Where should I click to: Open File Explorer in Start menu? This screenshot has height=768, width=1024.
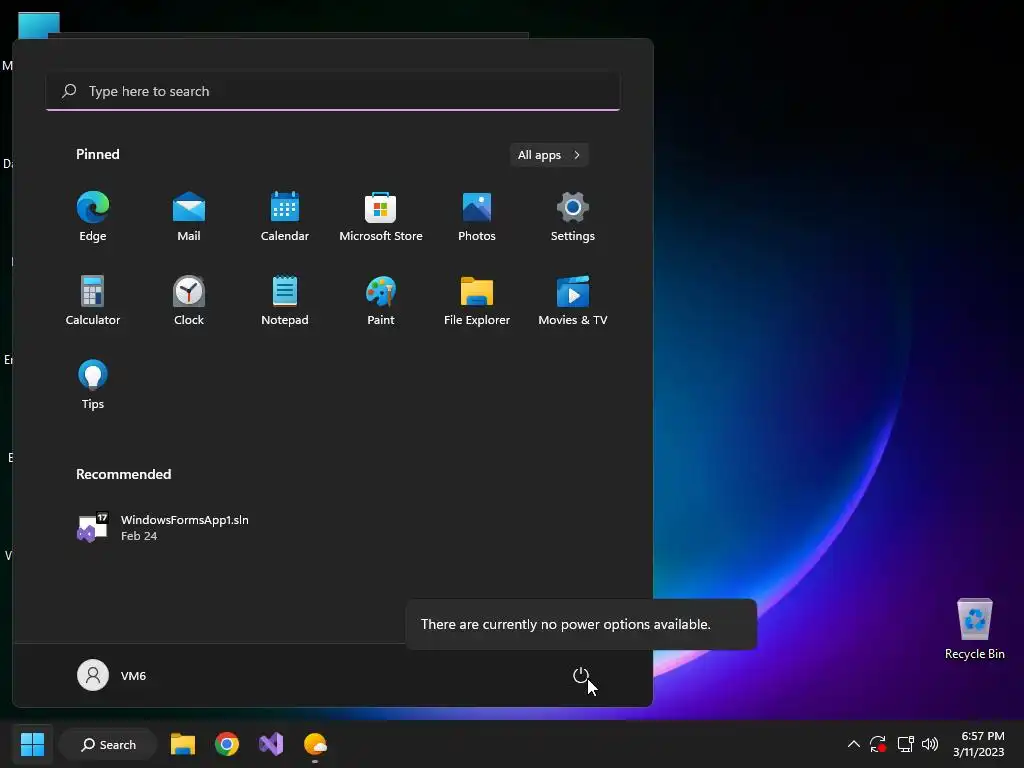tap(477, 300)
